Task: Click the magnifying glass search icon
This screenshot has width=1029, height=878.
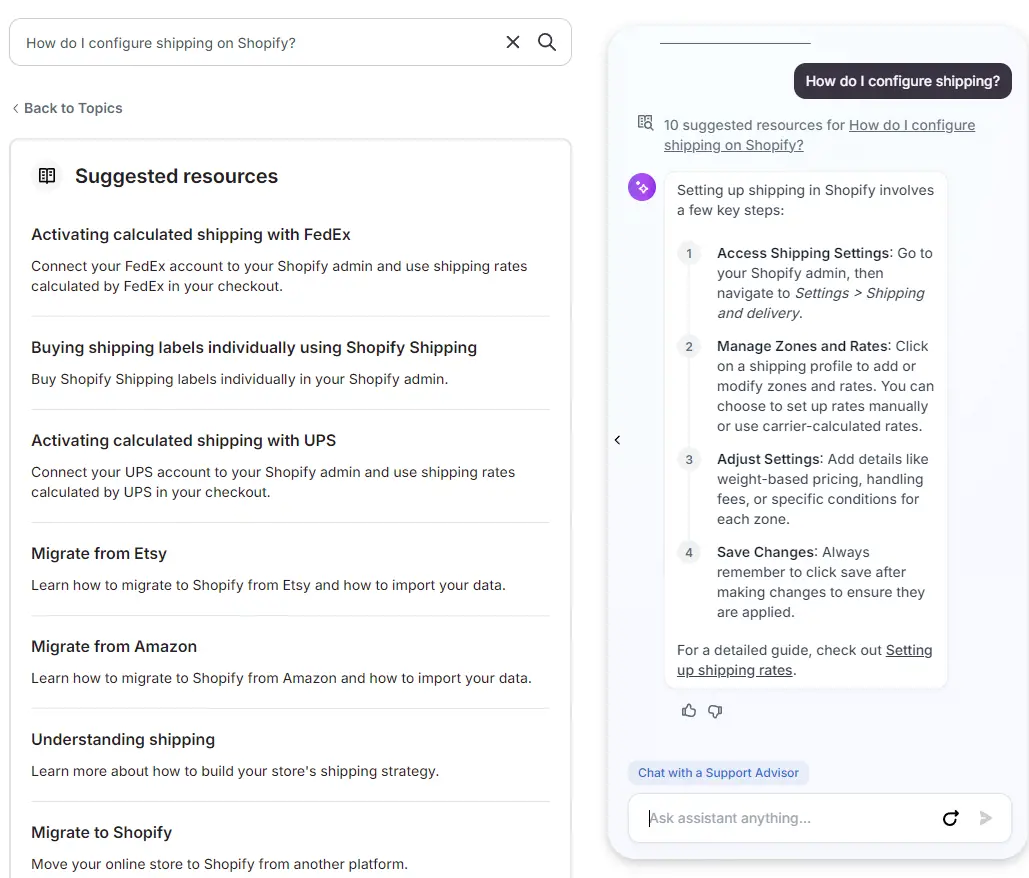Action: [x=547, y=42]
